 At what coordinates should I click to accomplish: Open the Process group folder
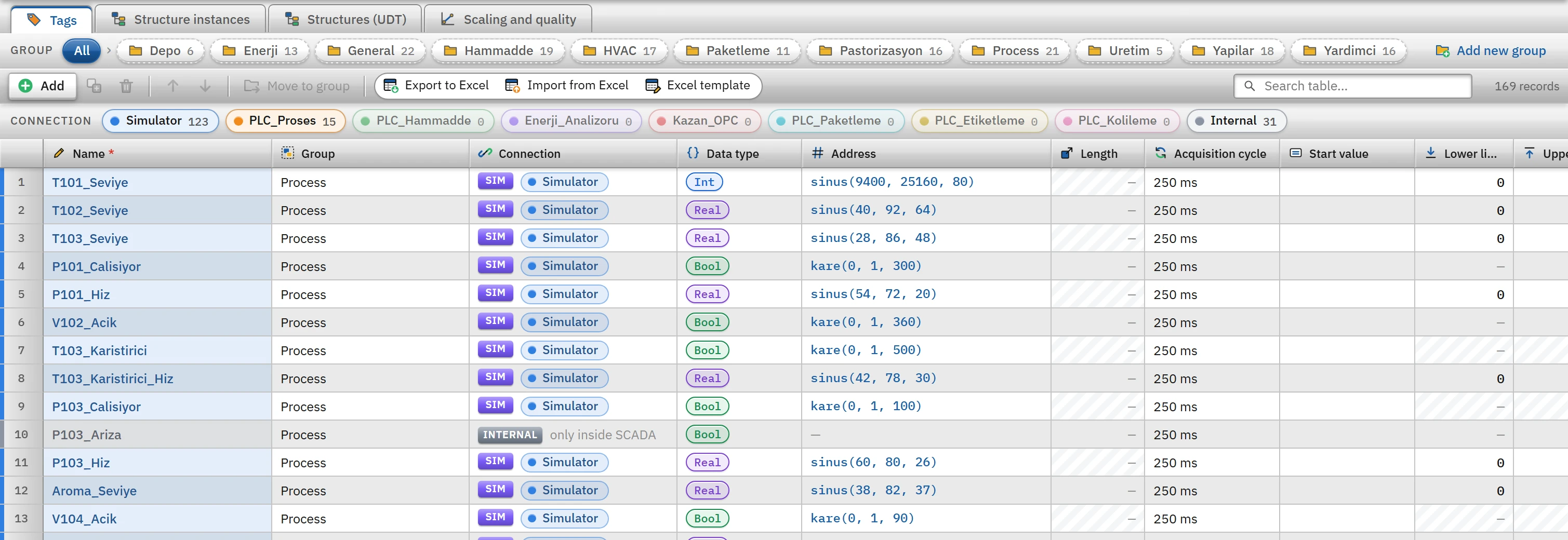tap(1015, 50)
